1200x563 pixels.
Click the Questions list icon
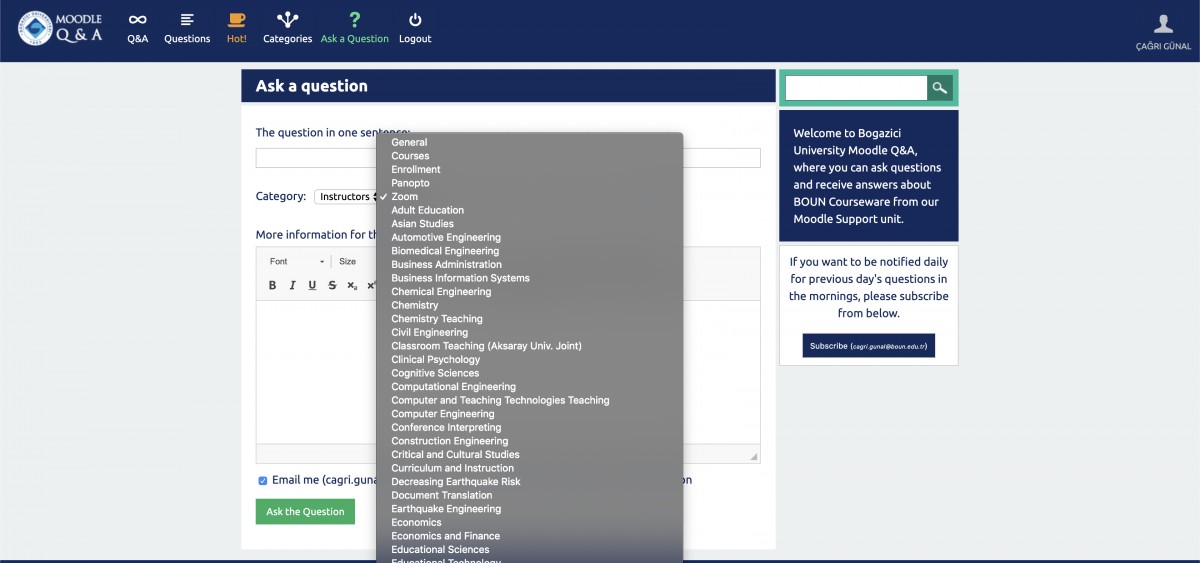pyautogui.click(x=187, y=20)
